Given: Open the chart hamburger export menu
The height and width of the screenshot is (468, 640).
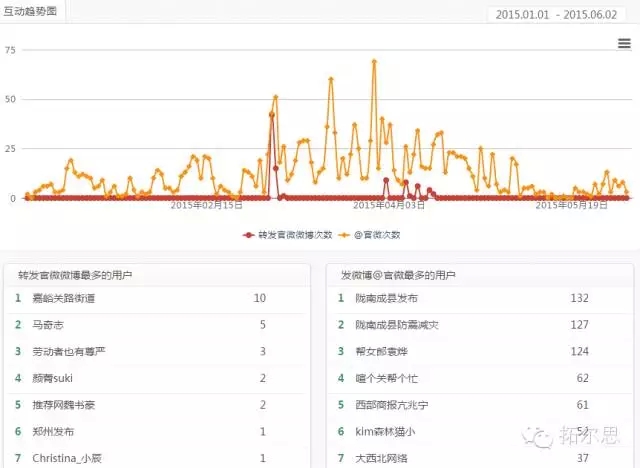Looking at the screenshot, I should click(x=624, y=43).
